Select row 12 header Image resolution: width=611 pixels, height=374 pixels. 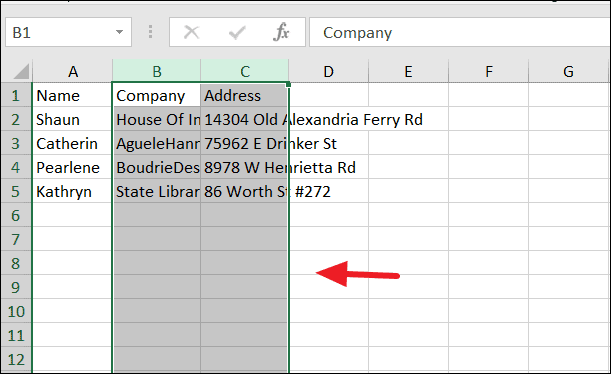(x=16, y=359)
